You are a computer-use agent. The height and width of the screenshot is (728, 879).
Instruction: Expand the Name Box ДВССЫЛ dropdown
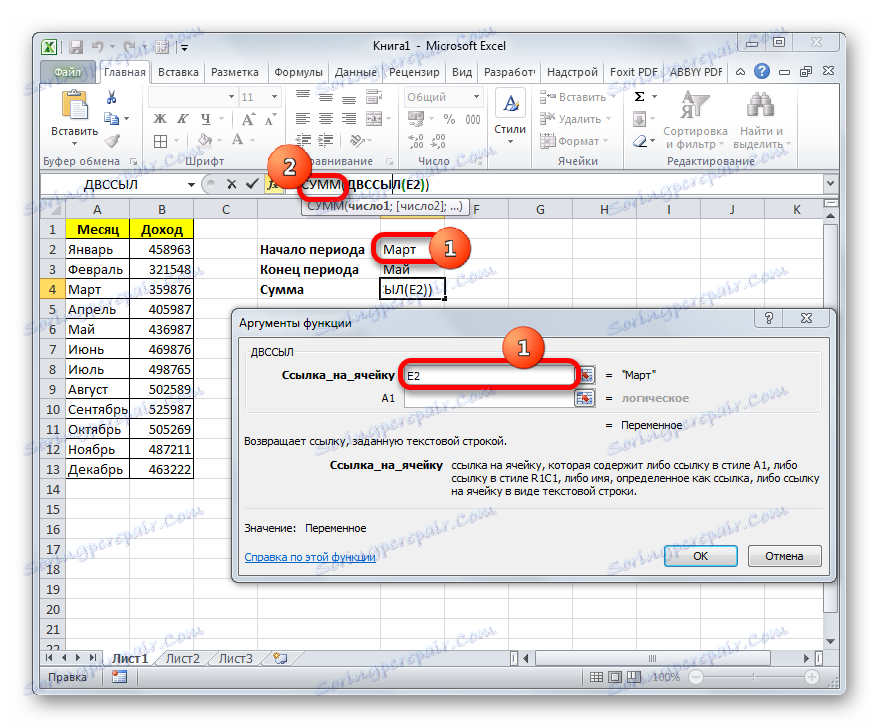191,184
